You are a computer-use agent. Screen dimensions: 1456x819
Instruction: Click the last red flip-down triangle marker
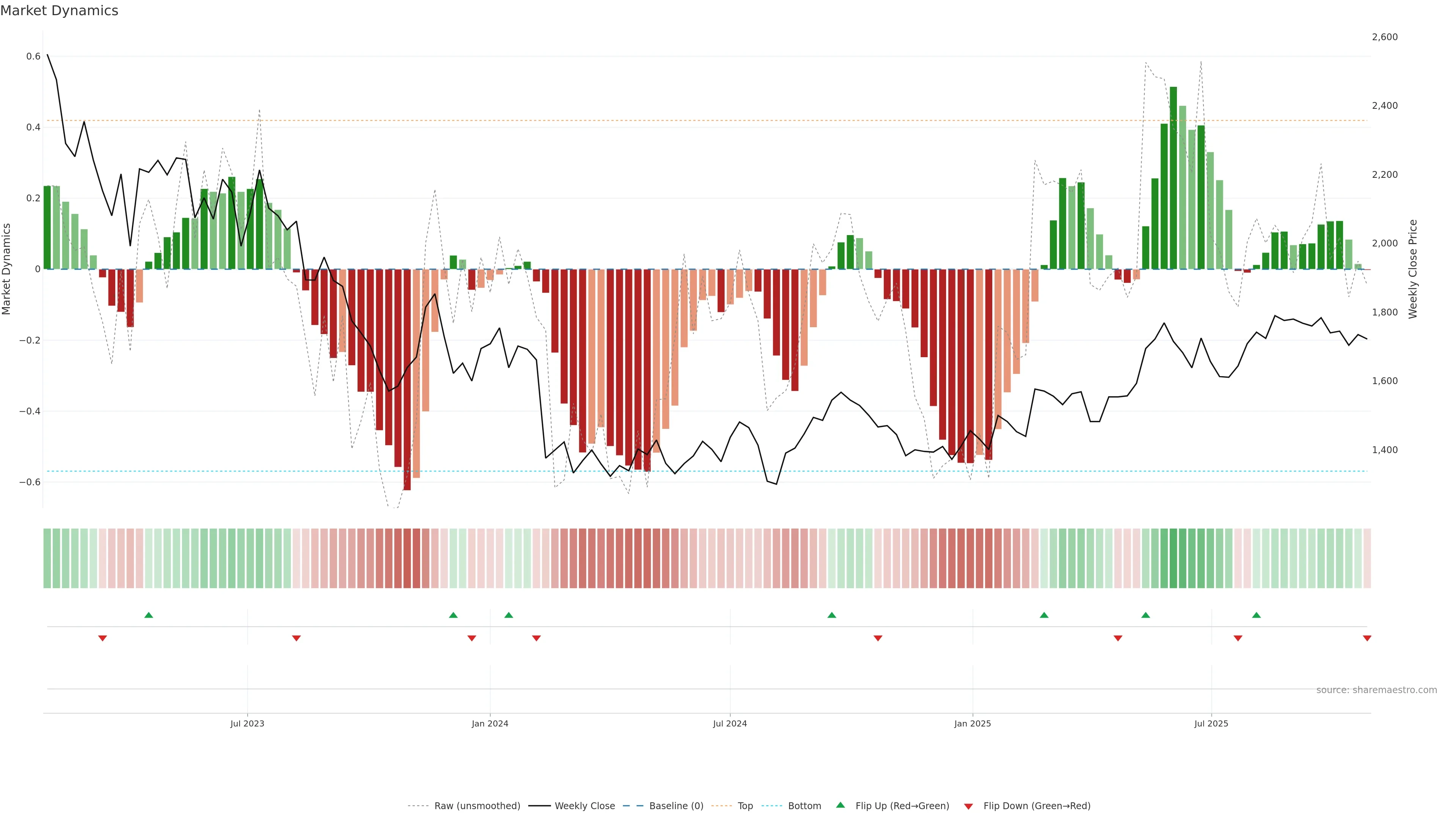point(1367,638)
